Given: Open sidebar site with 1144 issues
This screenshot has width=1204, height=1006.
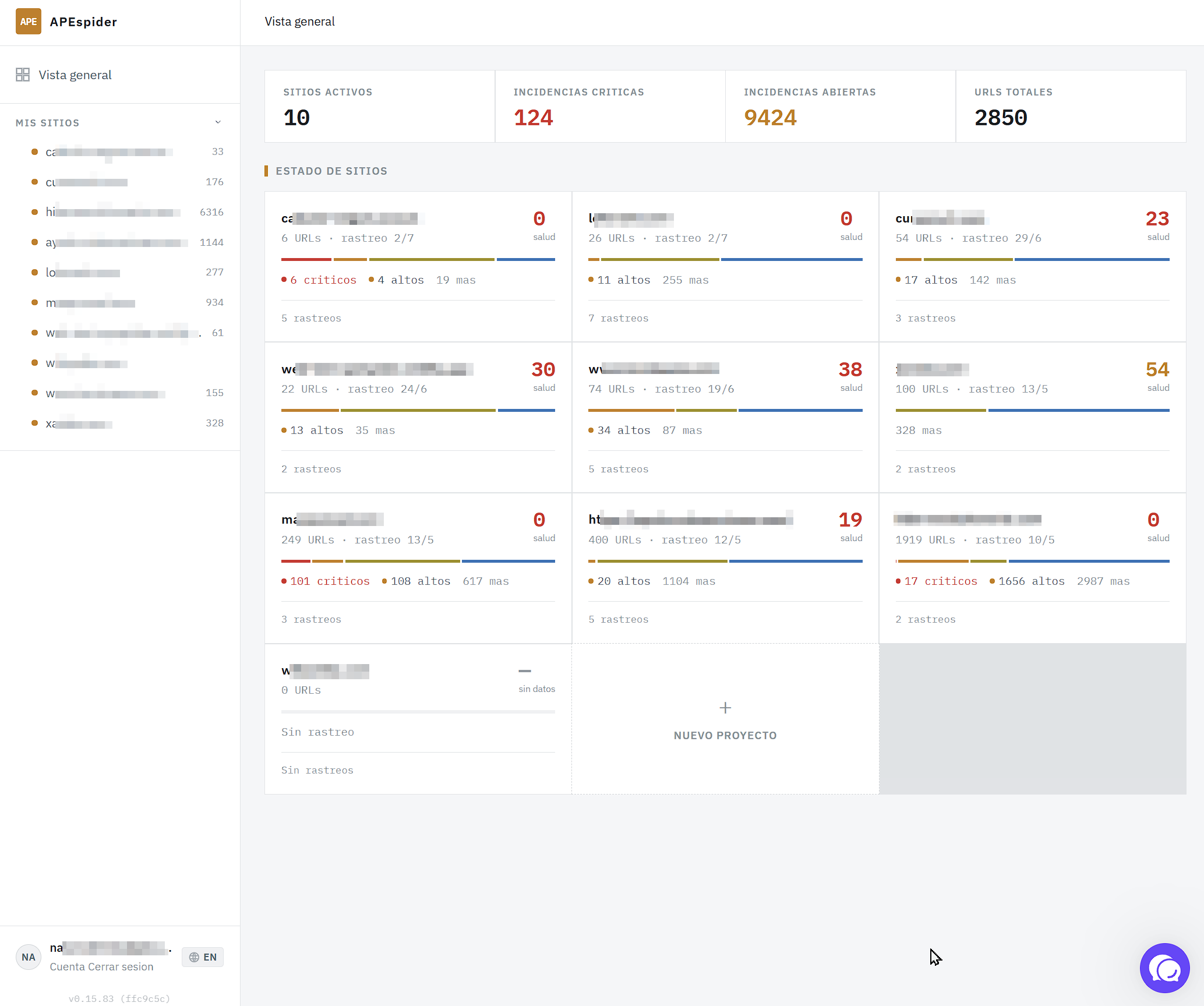Looking at the screenshot, I should (127, 242).
